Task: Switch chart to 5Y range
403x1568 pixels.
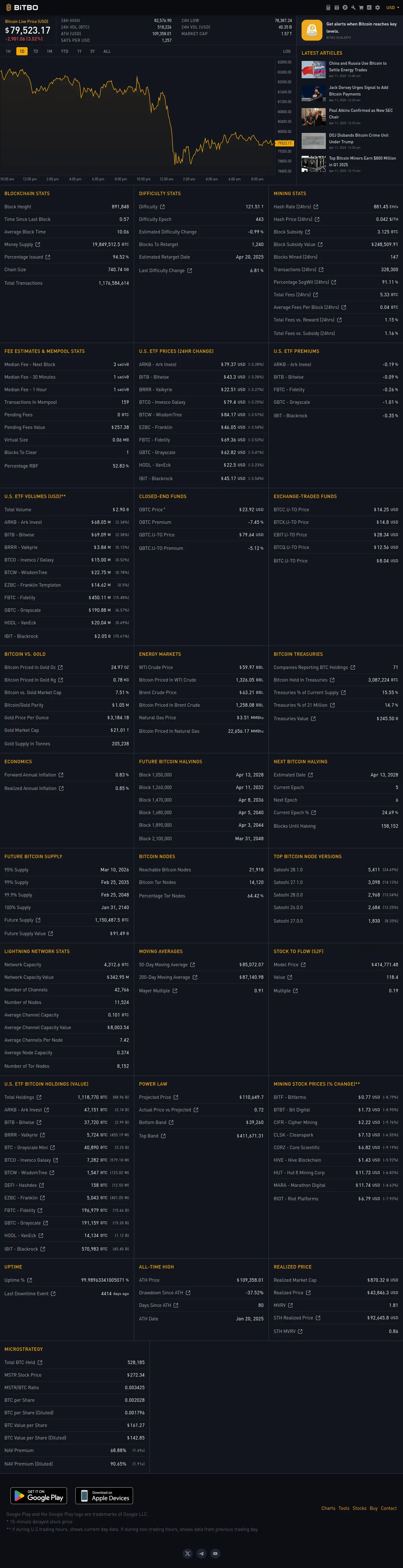Action: point(92,51)
